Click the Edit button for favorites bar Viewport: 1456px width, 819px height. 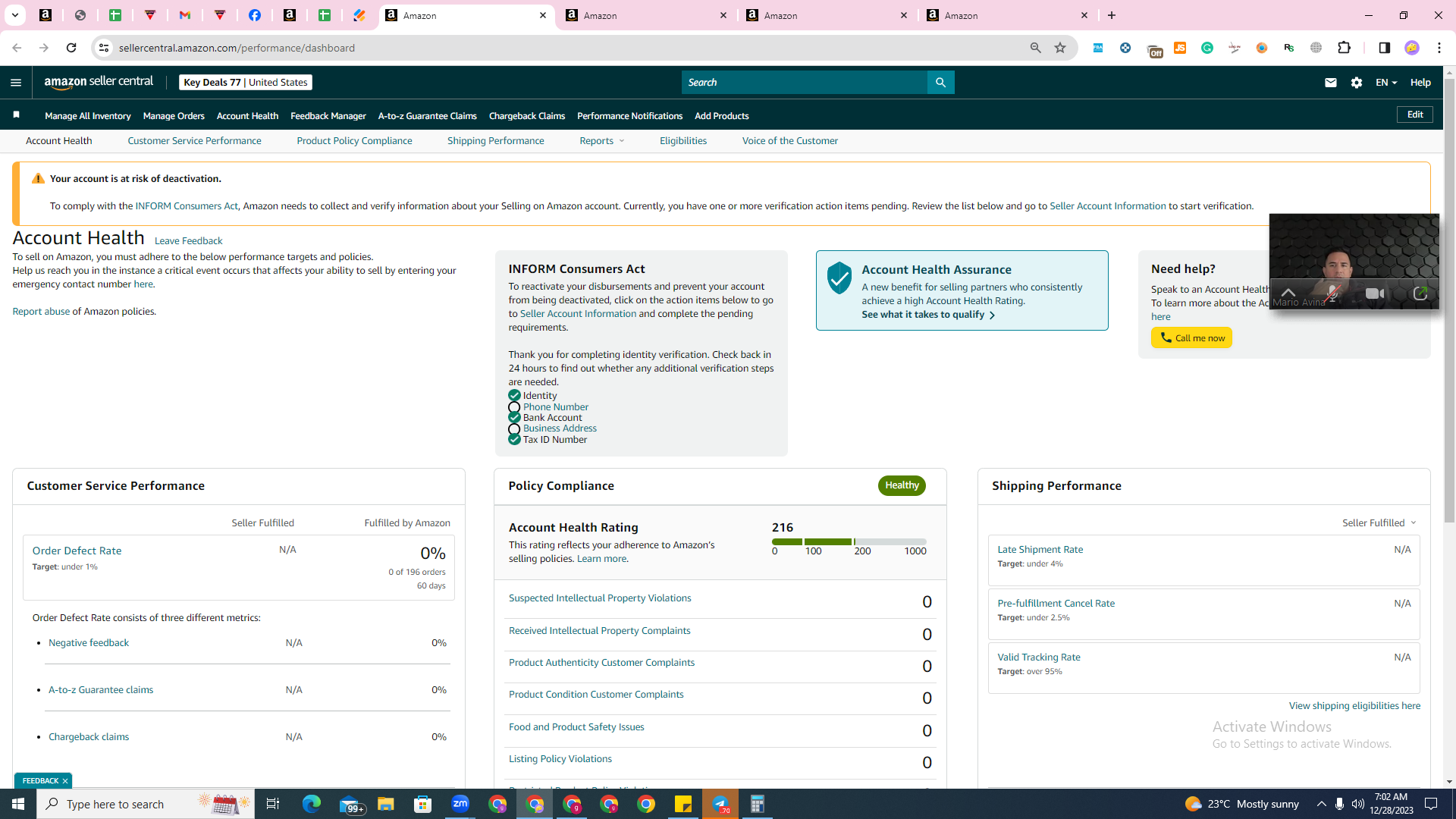(1415, 115)
